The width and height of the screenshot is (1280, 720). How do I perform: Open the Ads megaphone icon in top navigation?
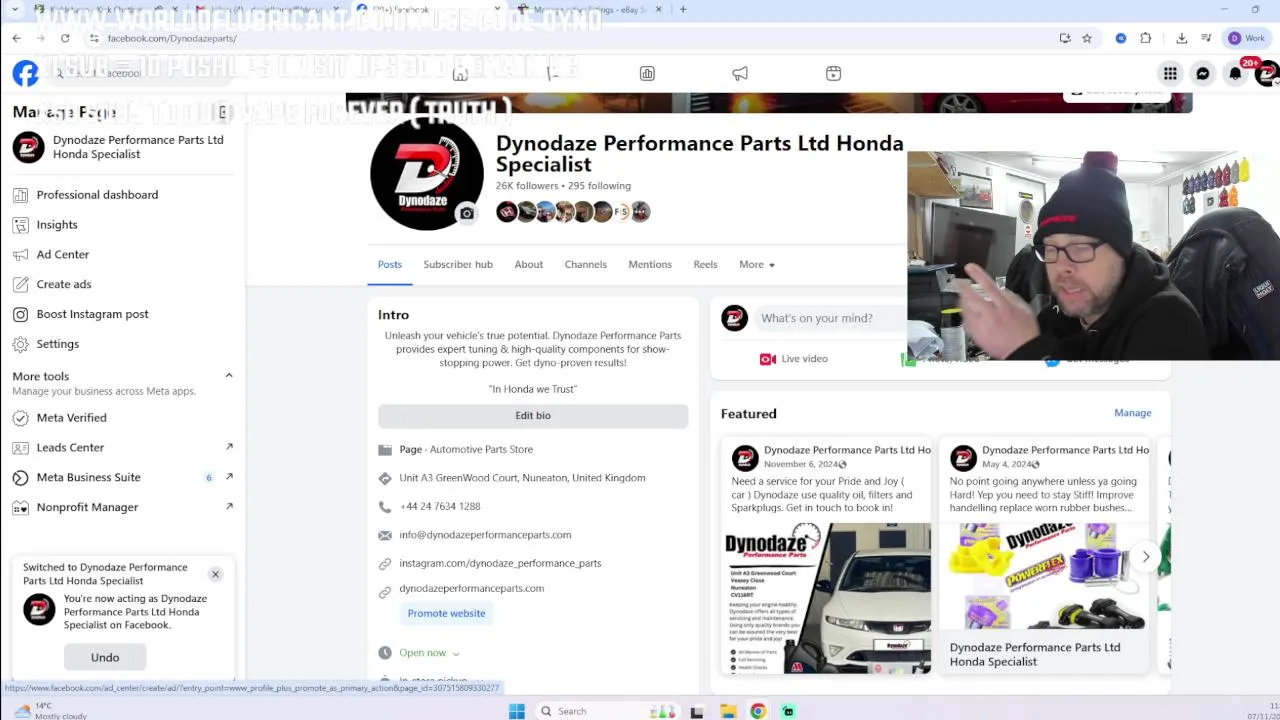pyautogui.click(x=740, y=73)
